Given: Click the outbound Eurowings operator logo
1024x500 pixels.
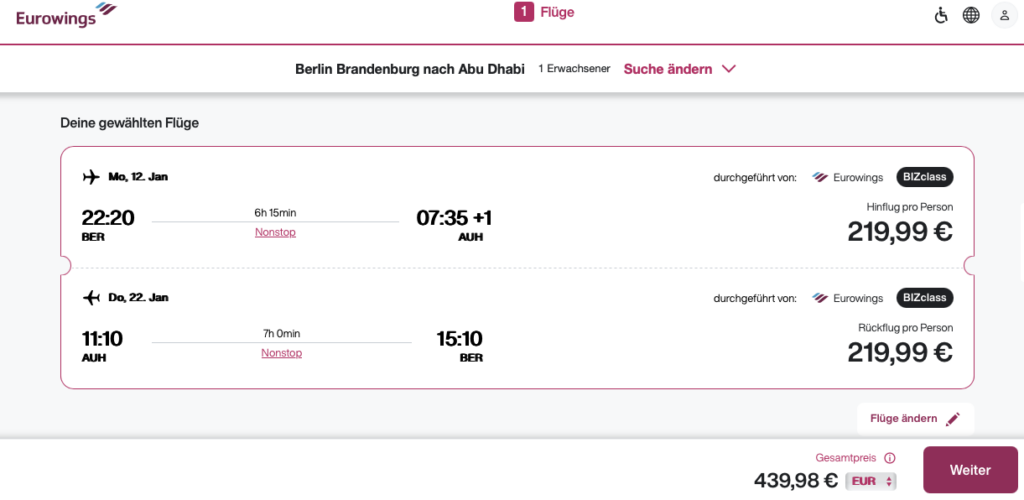Looking at the screenshot, I should pyautogui.click(x=848, y=177).
